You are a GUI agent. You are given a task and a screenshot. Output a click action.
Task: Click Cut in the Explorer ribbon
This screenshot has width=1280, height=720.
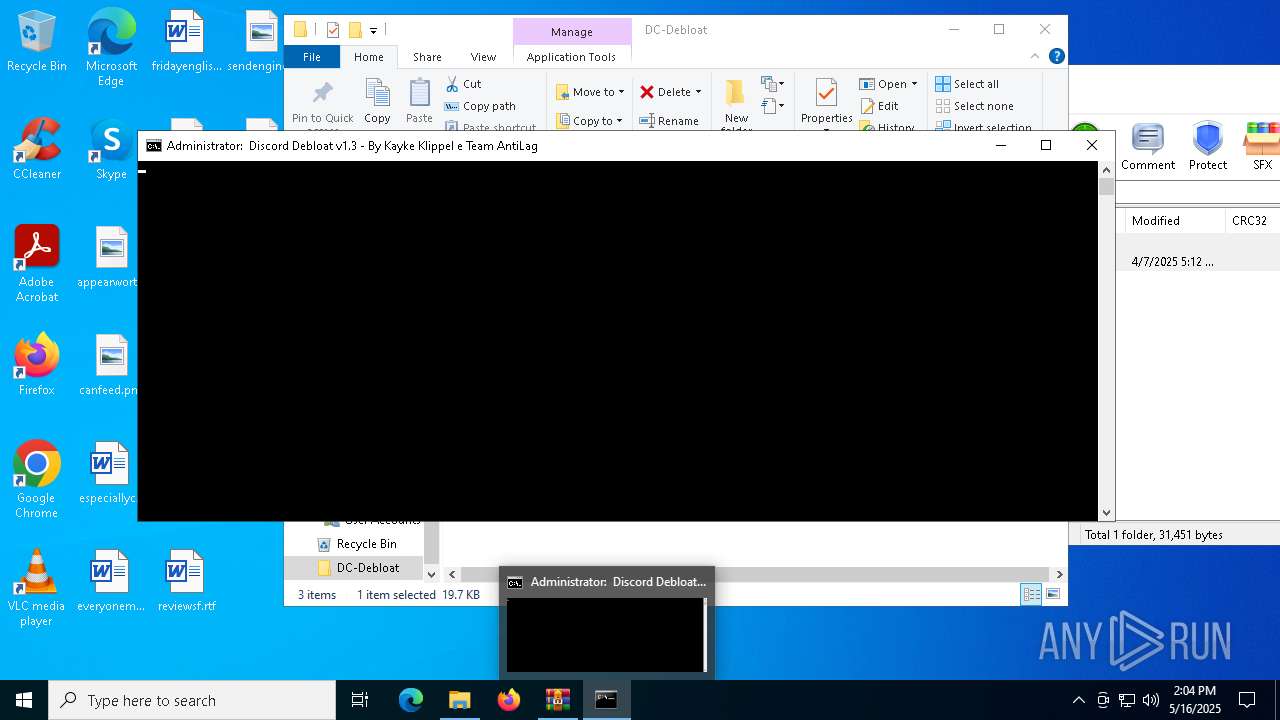coord(464,84)
